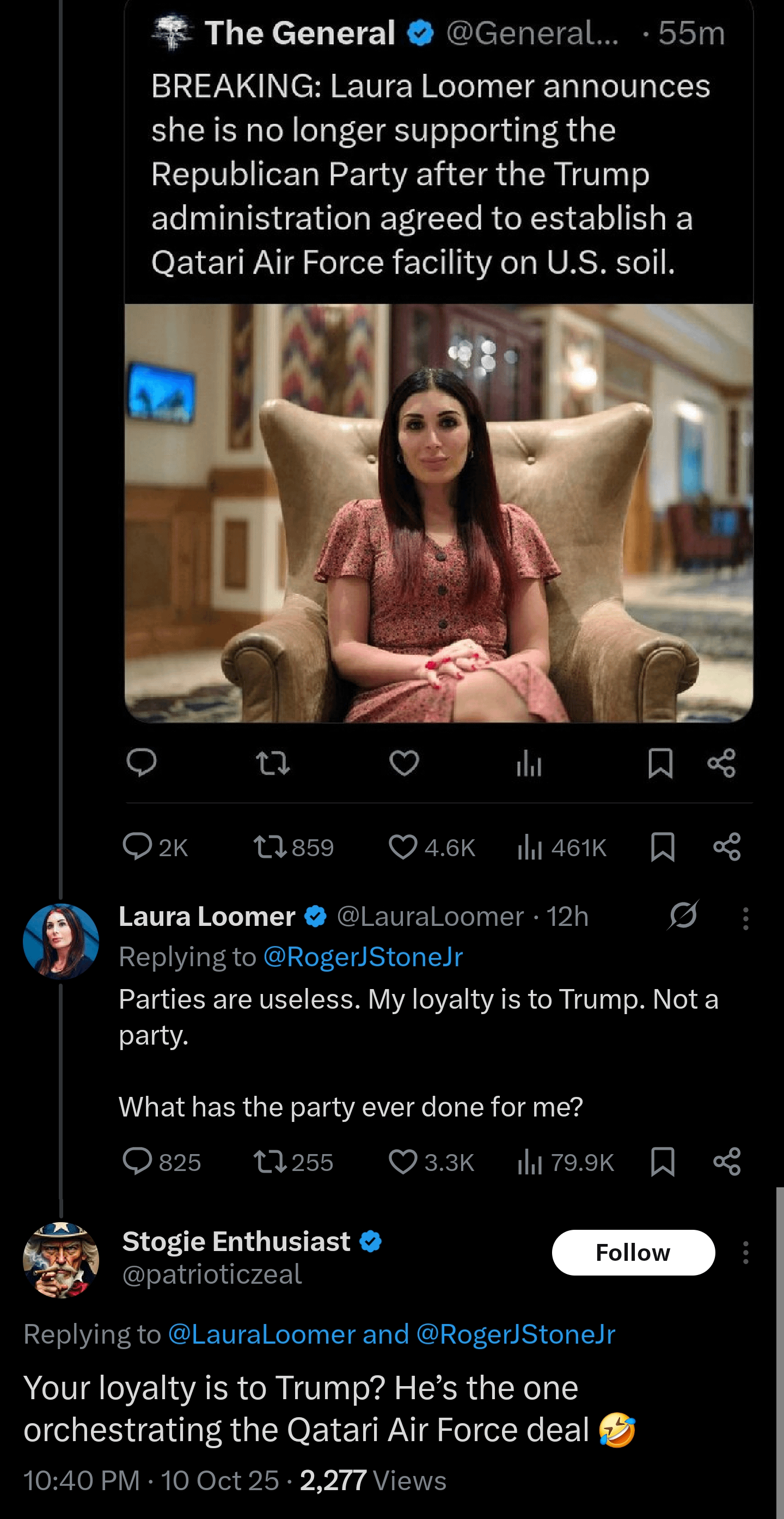
Task: Click the Grok icon on Laura Loomer's reply
Action: coord(684,916)
